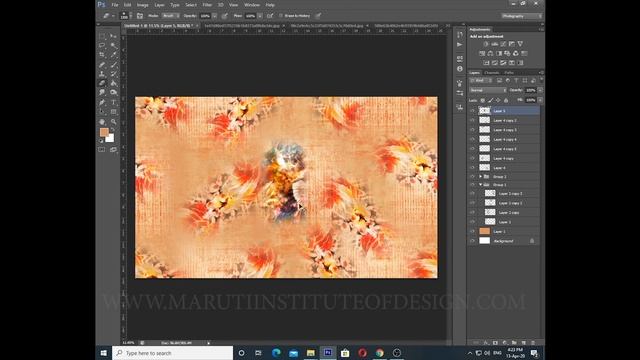The image size is (640, 360).
Task: Expand Group 2 folder arrow
Action: 480,177
